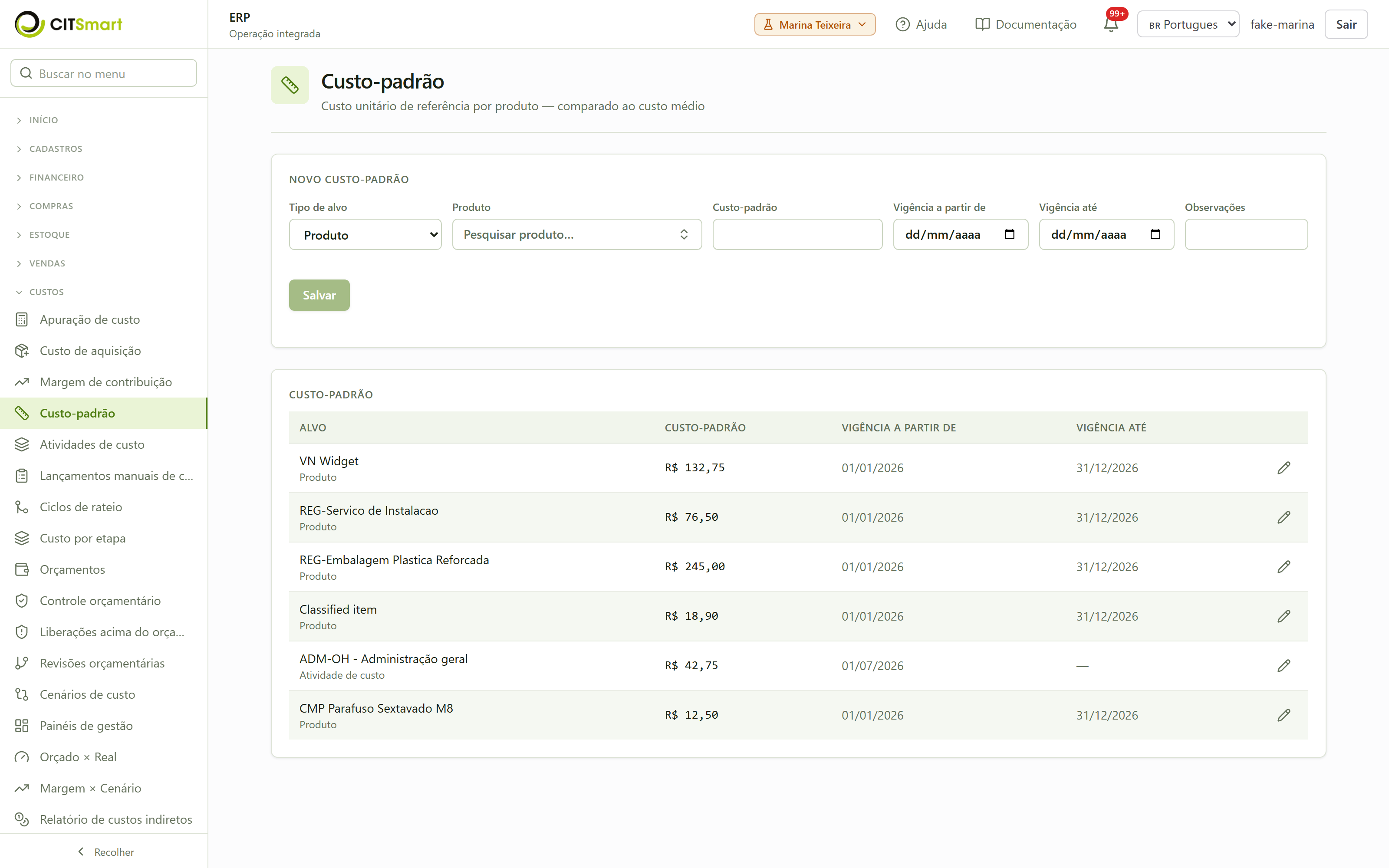Open Ciclos de rateio

pos(104,507)
